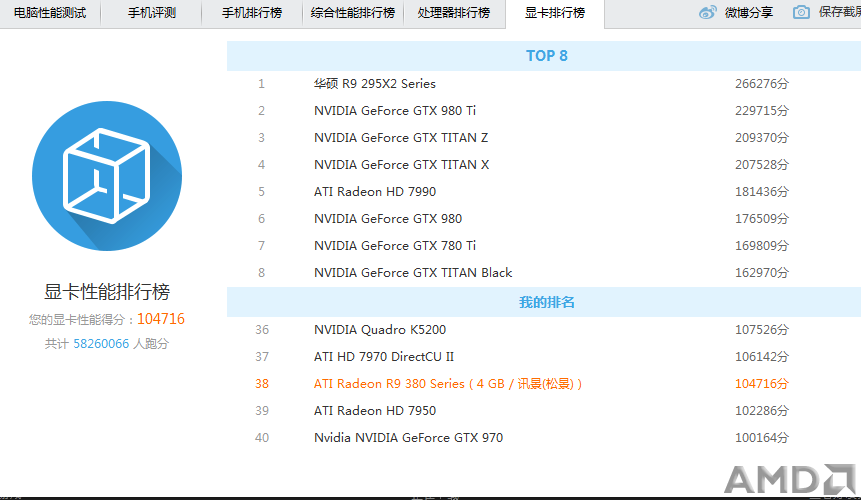
Task: Select NVIDIA GeForce GTX 780 Ti row
Action: [x=544, y=245]
